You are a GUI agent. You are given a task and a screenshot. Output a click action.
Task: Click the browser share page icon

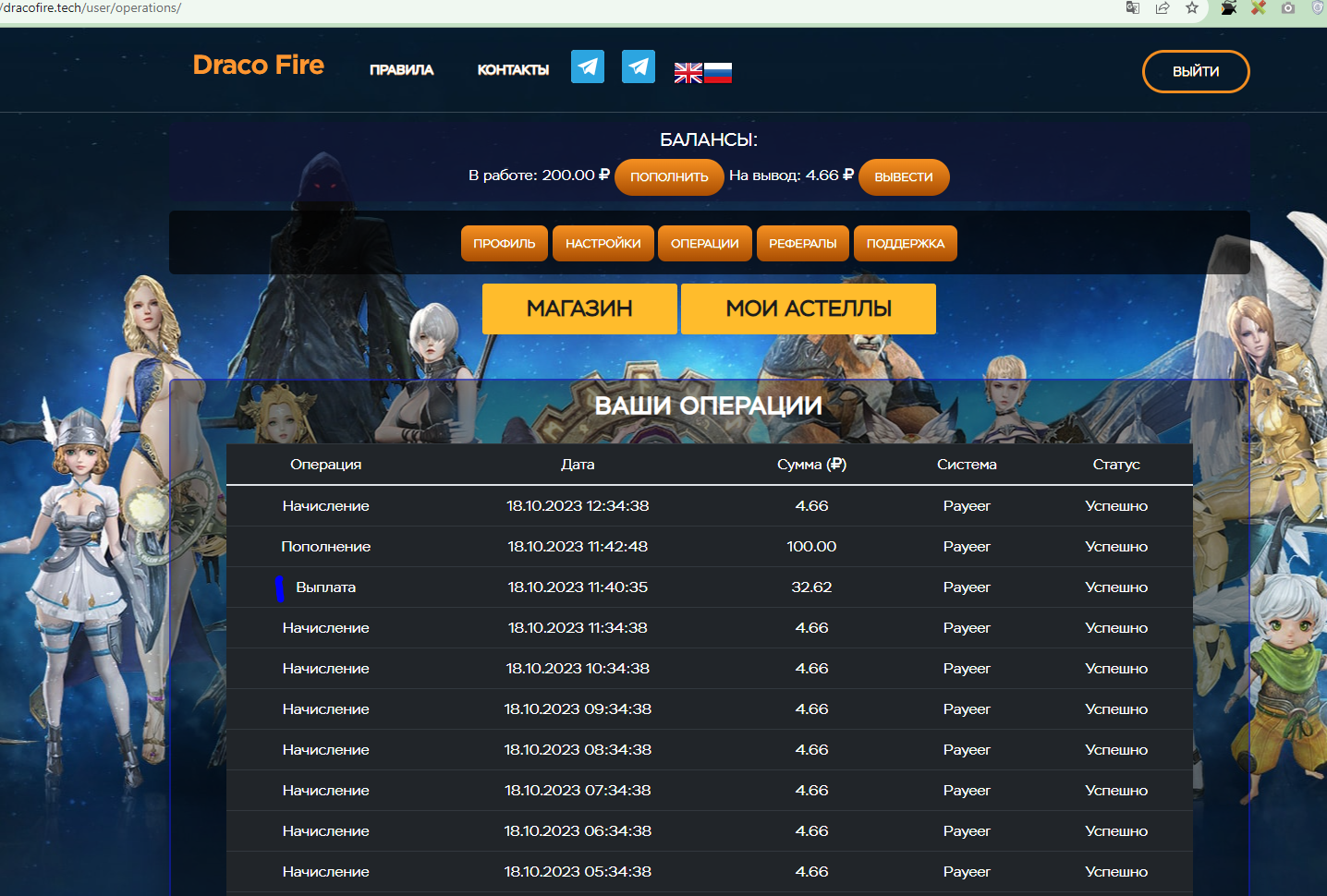(1163, 7)
